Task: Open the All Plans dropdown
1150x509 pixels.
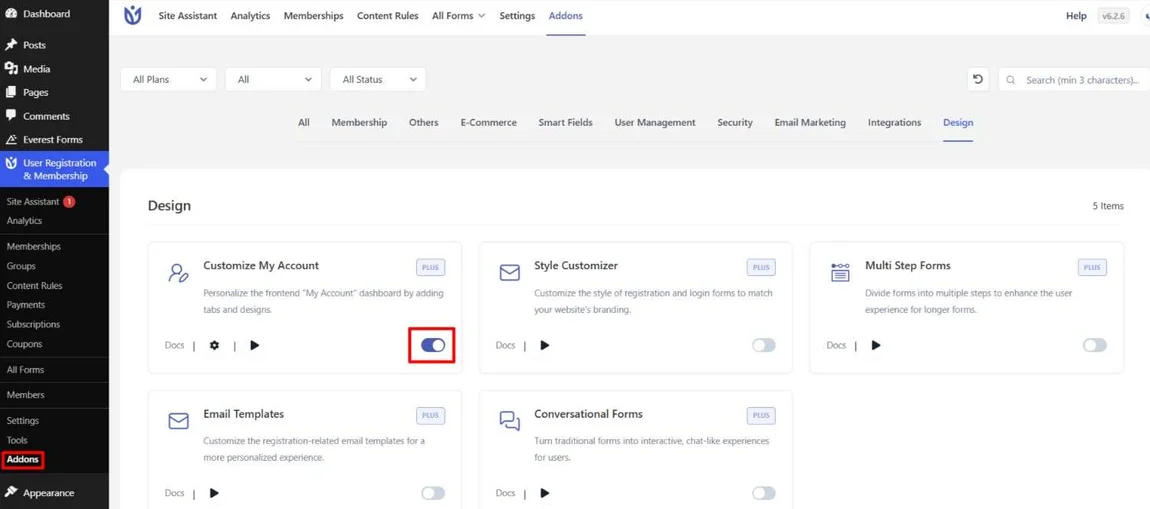Action: (x=169, y=79)
